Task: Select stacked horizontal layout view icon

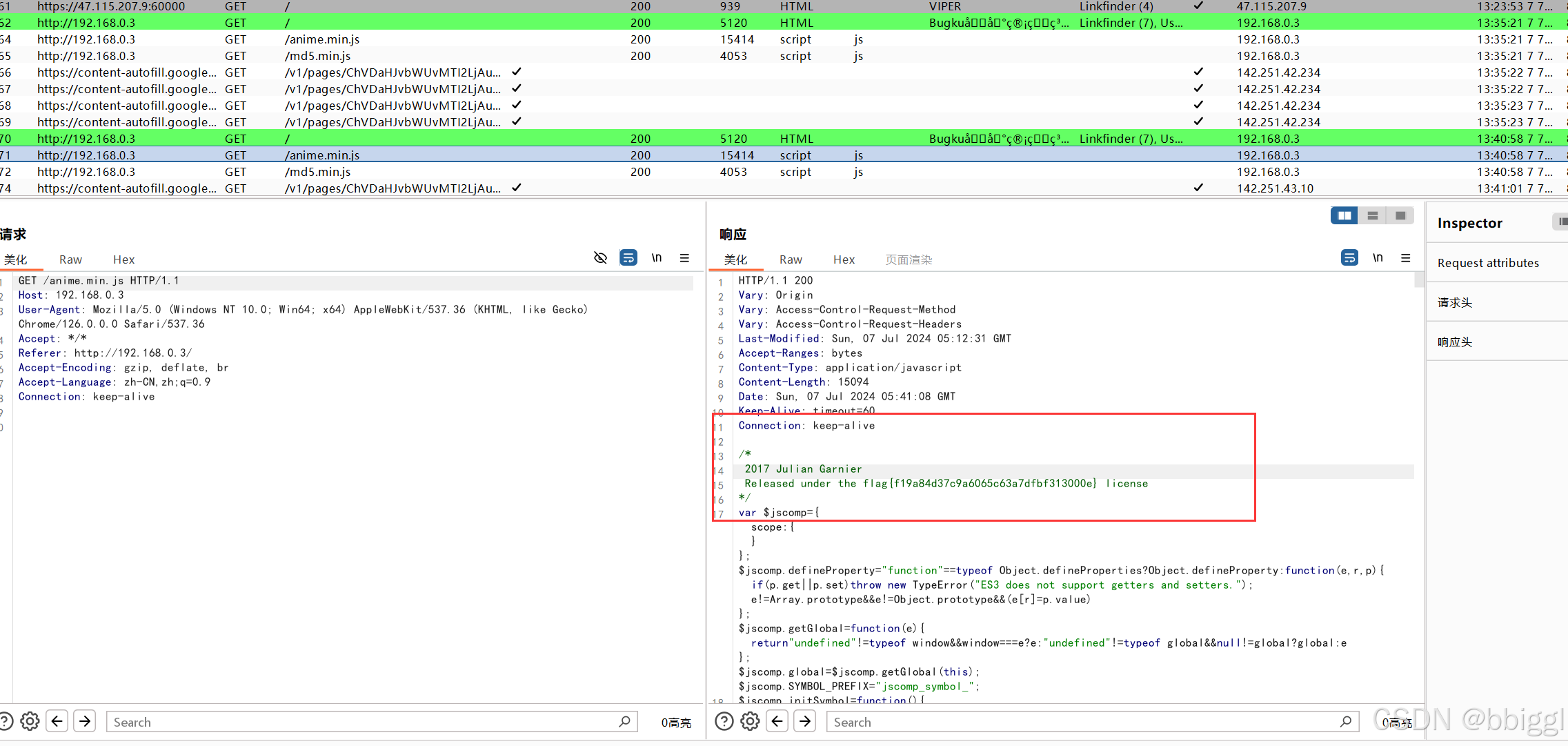Action: point(1373,216)
